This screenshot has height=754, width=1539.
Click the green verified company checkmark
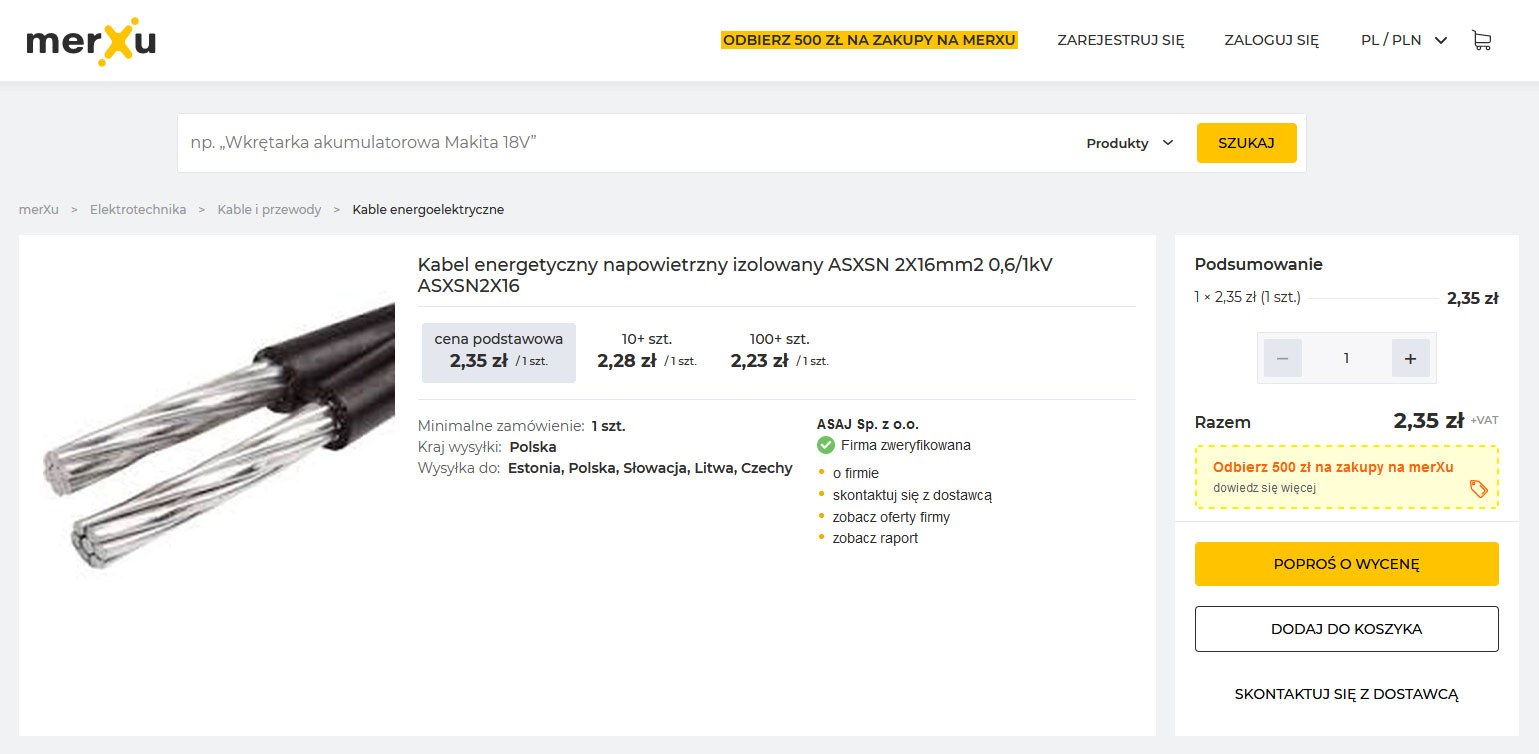(x=826, y=445)
